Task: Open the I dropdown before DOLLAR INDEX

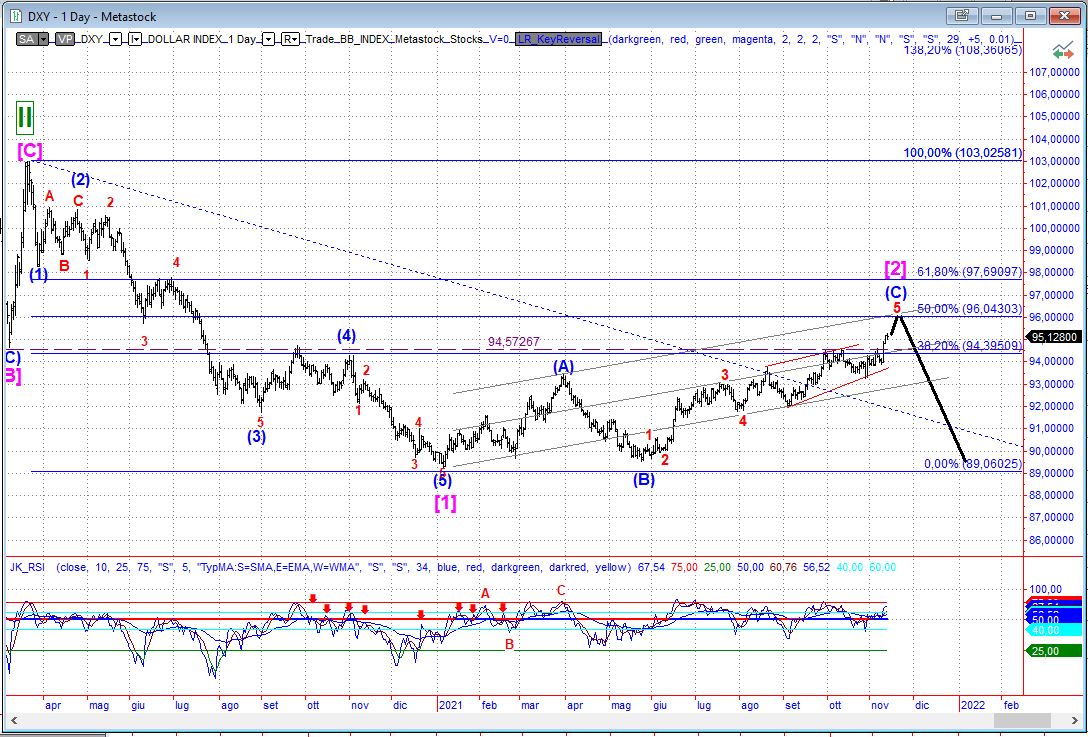Action: (136, 39)
